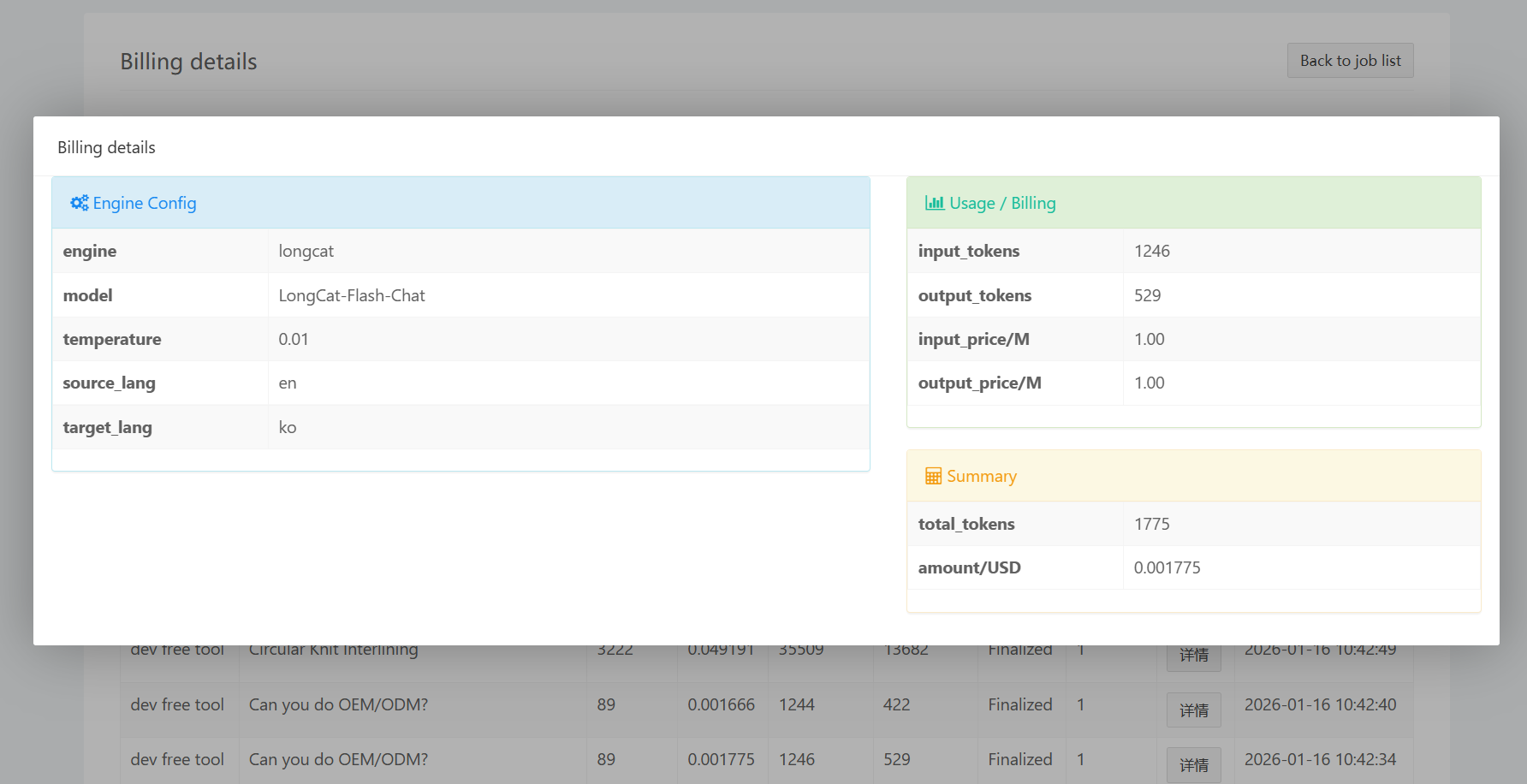Click the Billing details modal title
Viewport: 1527px width, 784px height.
click(106, 147)
